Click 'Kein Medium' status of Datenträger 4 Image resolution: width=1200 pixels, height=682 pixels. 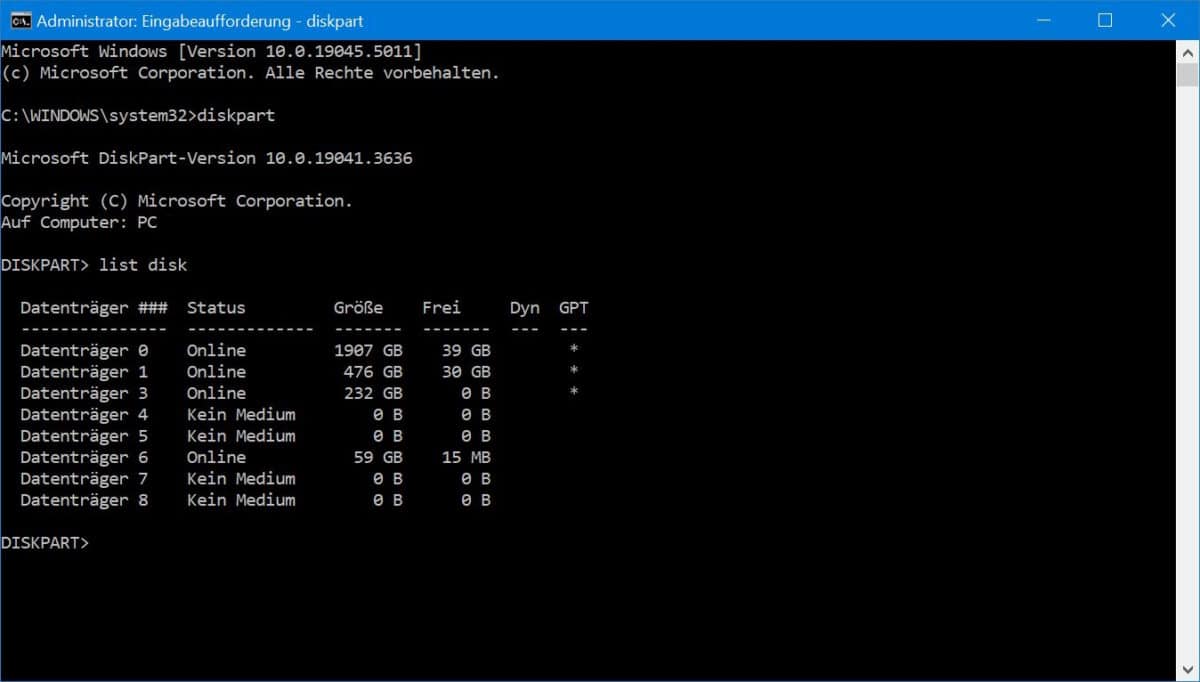click(x=240, y=414)
